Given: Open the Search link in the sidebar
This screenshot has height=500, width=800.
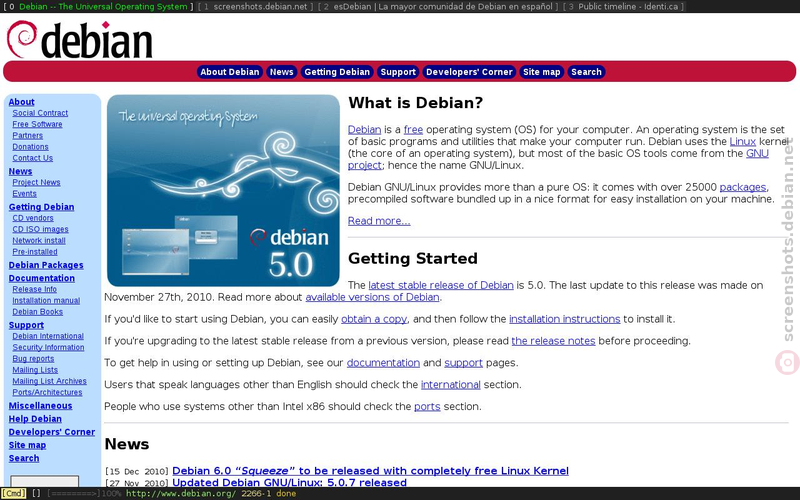Looking at the screenshot, I should (24, 459).
